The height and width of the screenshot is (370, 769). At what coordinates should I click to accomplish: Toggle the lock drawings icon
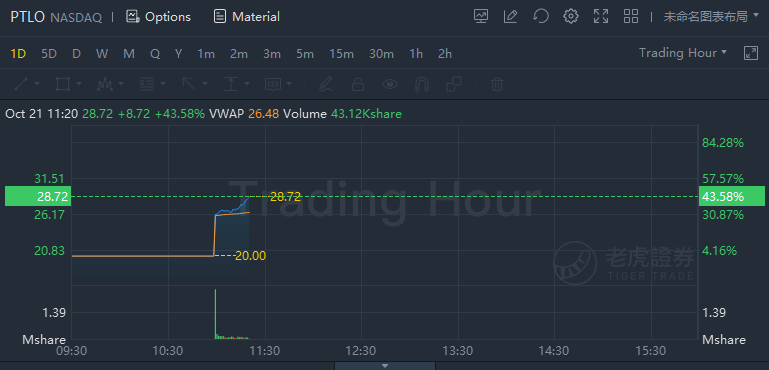click(358, 84)
